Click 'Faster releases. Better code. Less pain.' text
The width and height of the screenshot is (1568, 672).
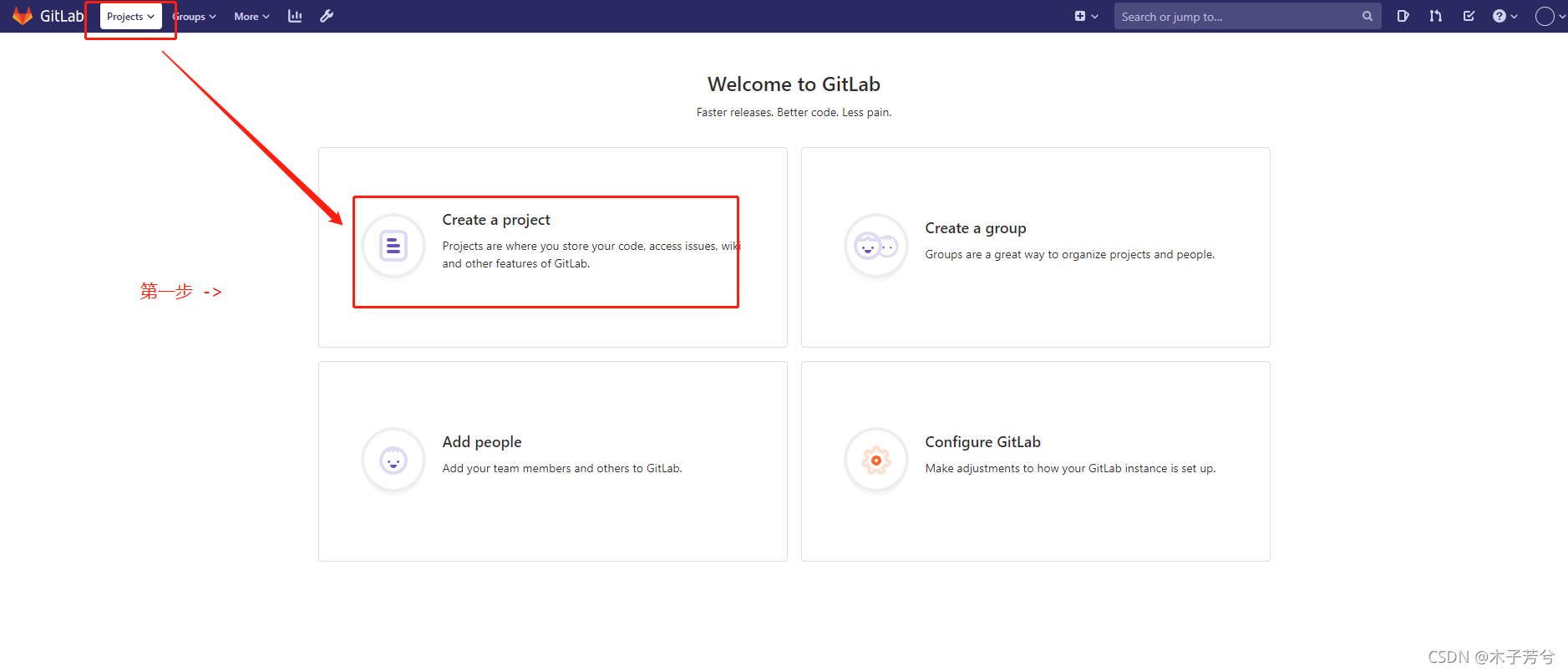[794, 112]
